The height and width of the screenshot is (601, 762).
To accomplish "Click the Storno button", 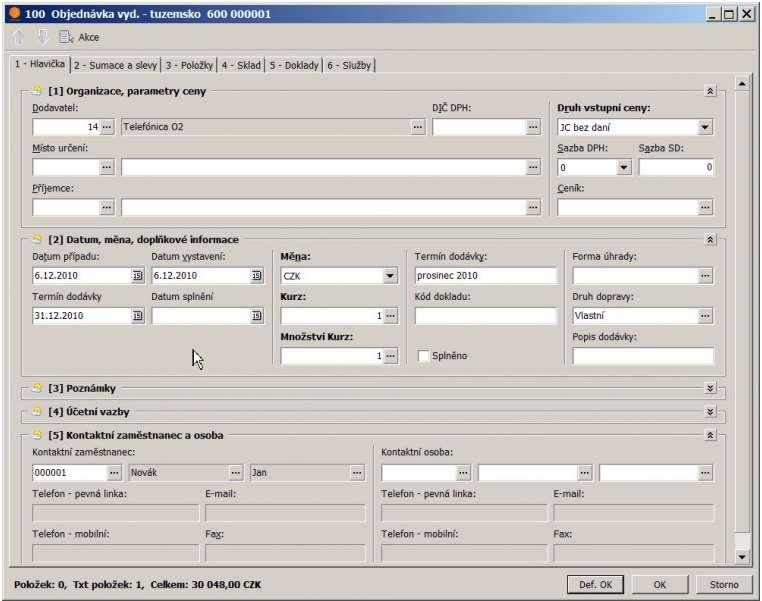I will (x=724, y=584).
